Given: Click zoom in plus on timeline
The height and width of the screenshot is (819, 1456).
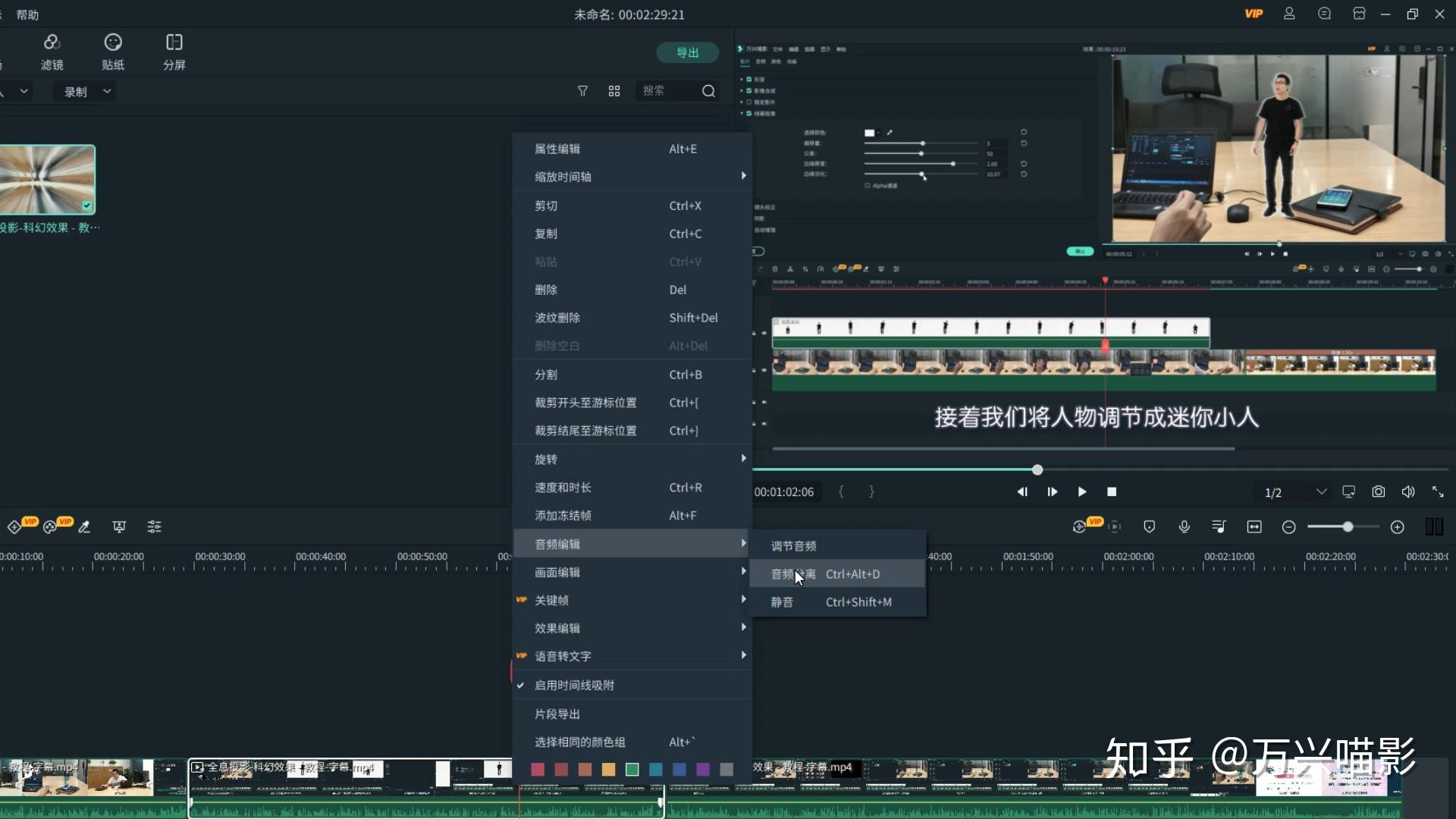Looking at the screenshot, I should coord(1397,527).
